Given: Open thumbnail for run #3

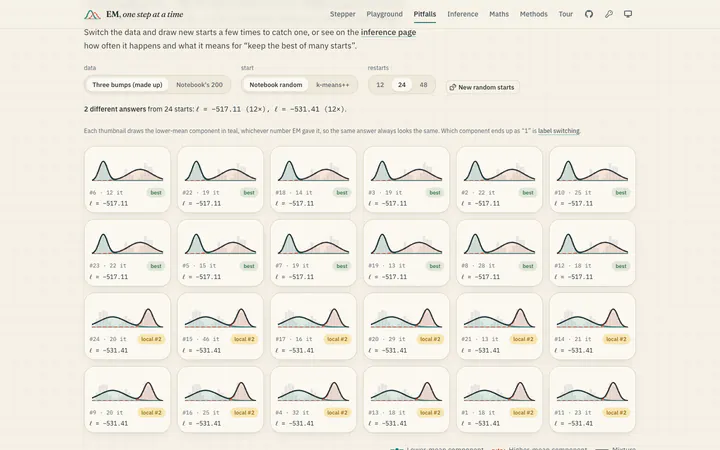Looking at the screenshot, I should [406, 180].
